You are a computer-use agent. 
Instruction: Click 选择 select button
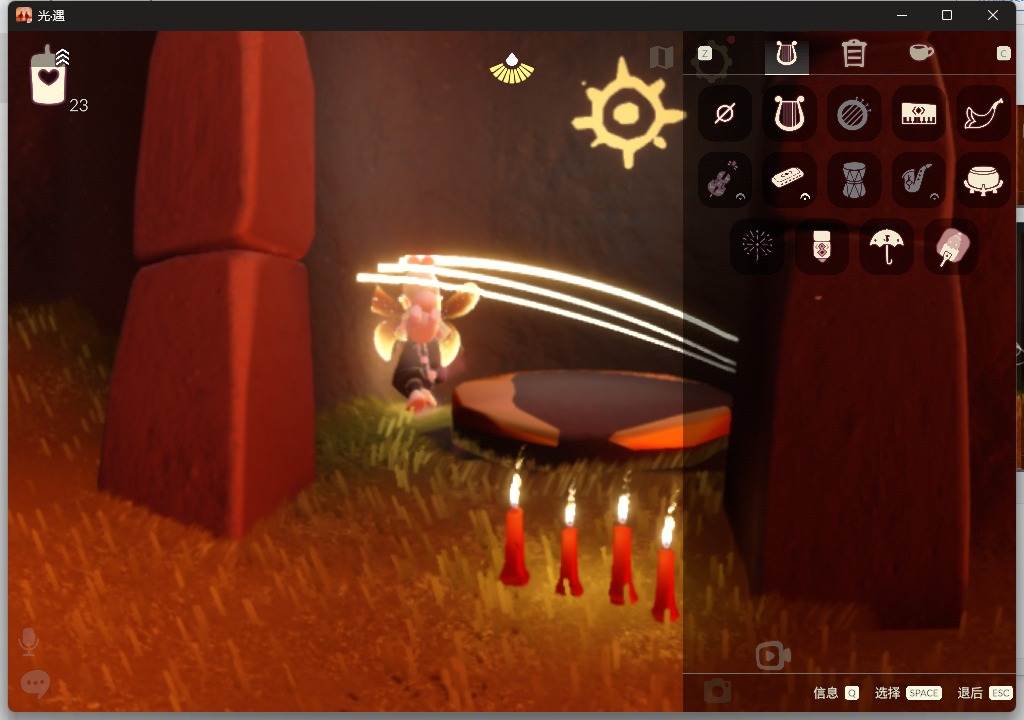908,693
